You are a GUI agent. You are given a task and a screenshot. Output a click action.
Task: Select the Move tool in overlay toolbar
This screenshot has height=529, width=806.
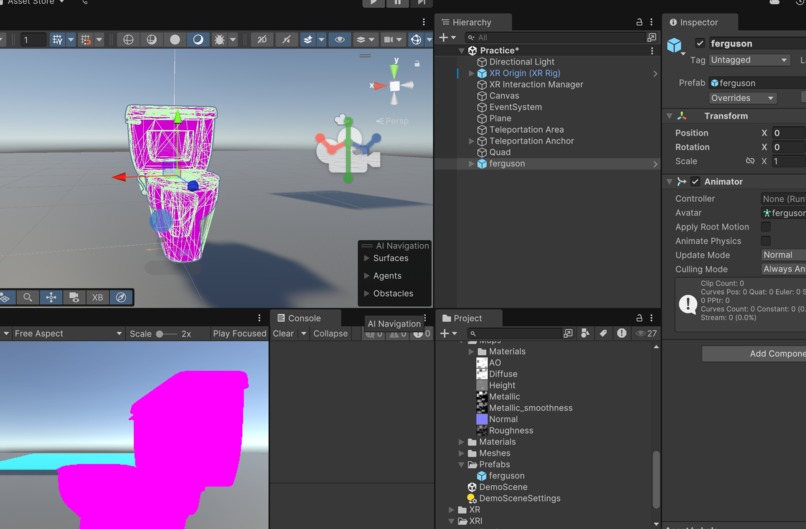pos(51,297)
